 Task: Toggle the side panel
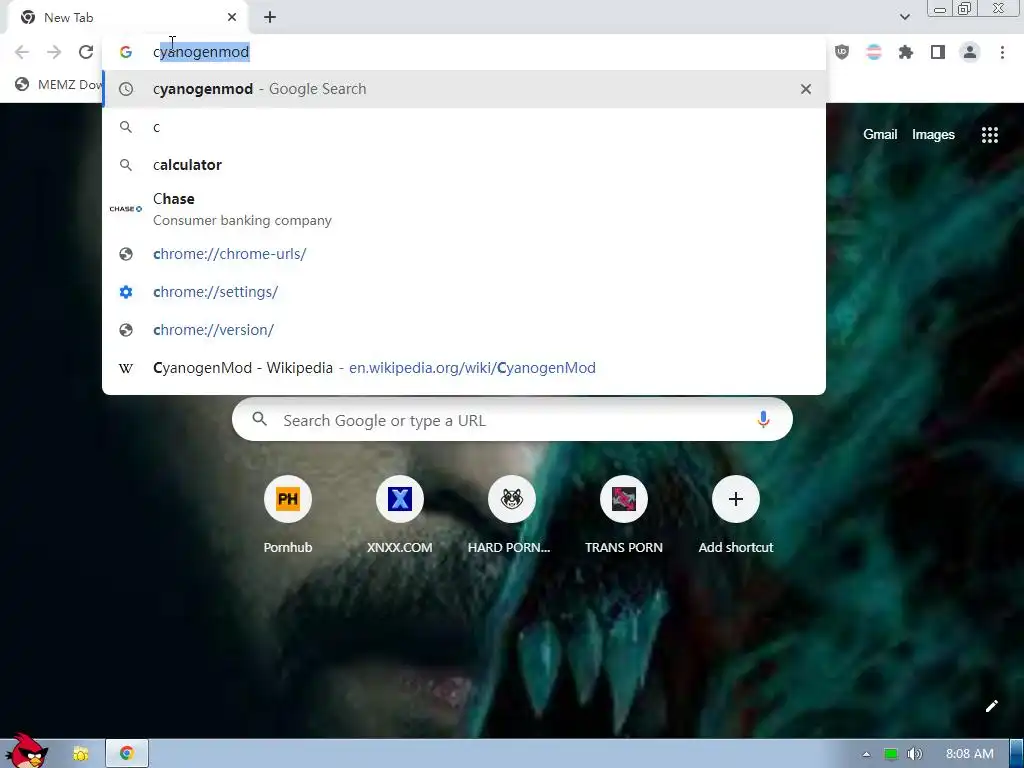pyautogui.click(x=938, y=52)
